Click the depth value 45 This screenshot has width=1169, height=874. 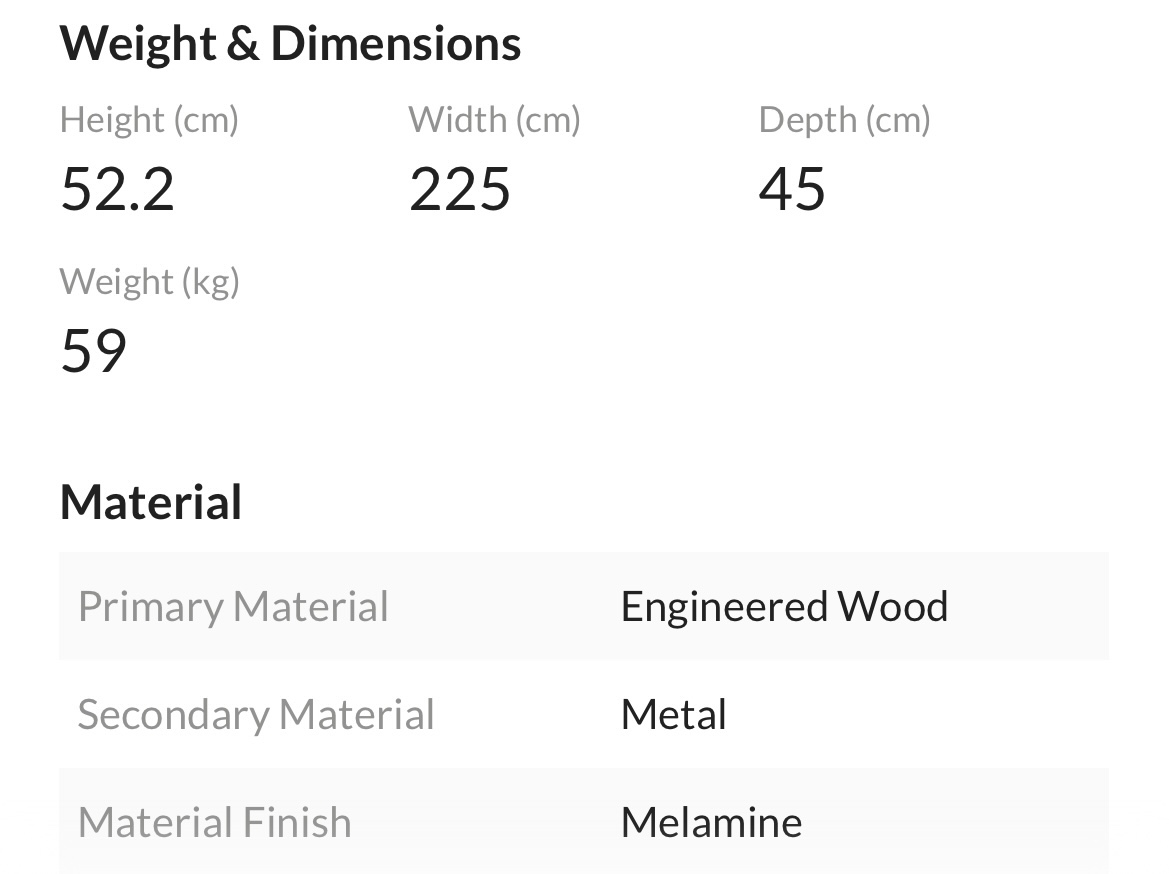coord(793,189)
